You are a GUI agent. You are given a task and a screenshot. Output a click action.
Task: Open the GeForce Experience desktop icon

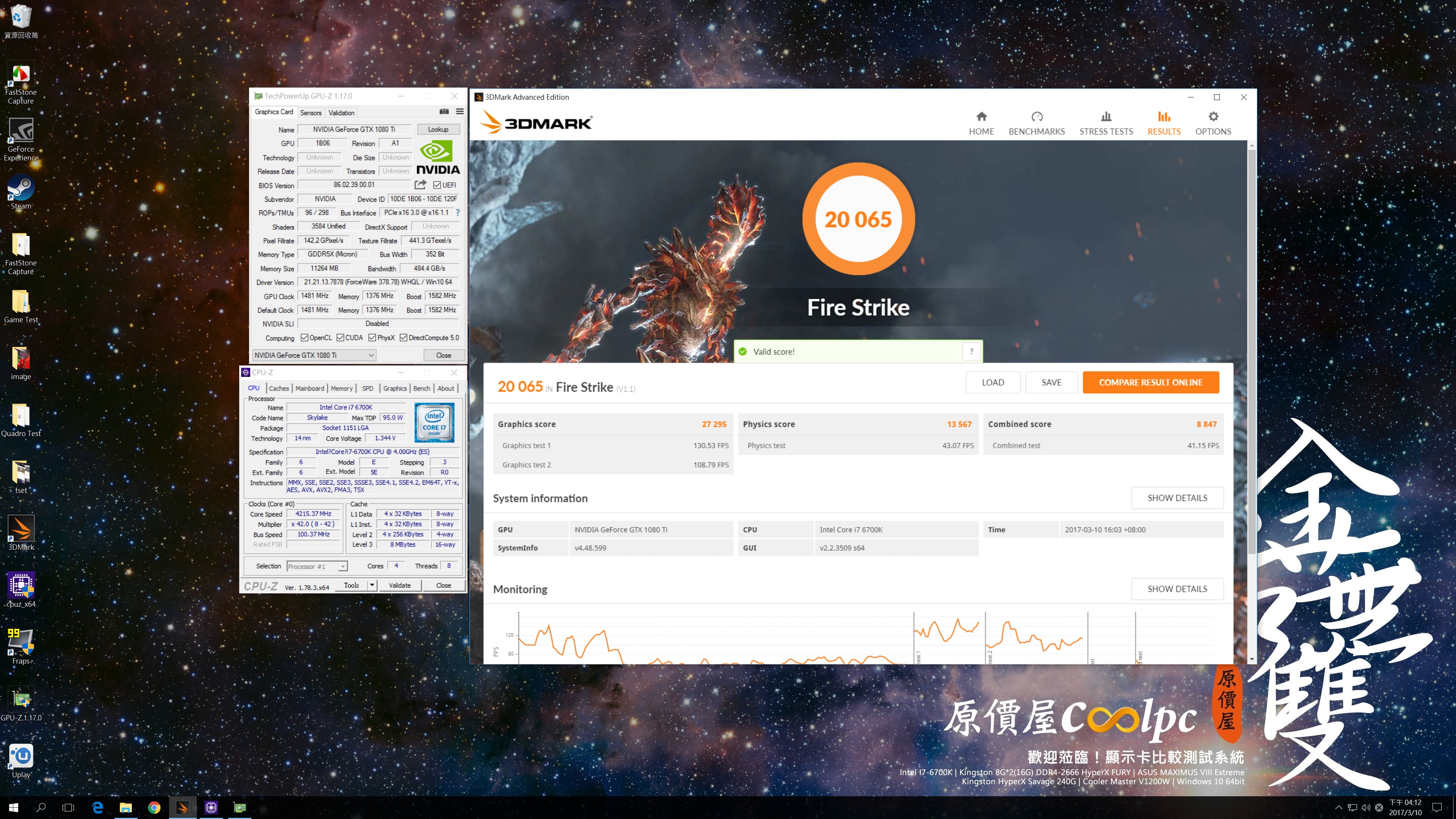pyautogui.click(x=21, y=139)
